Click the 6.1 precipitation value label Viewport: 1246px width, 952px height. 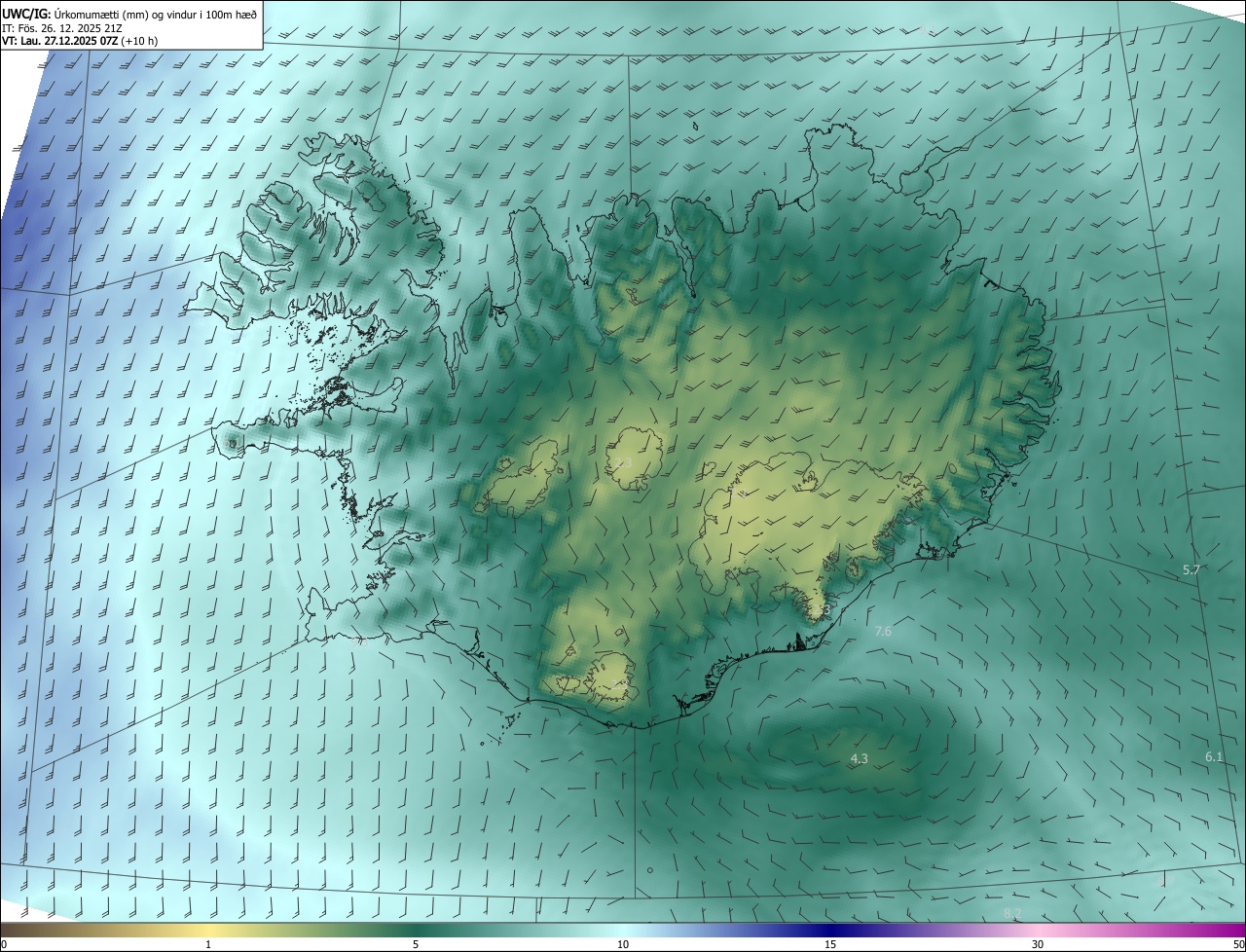point(1214,756)
